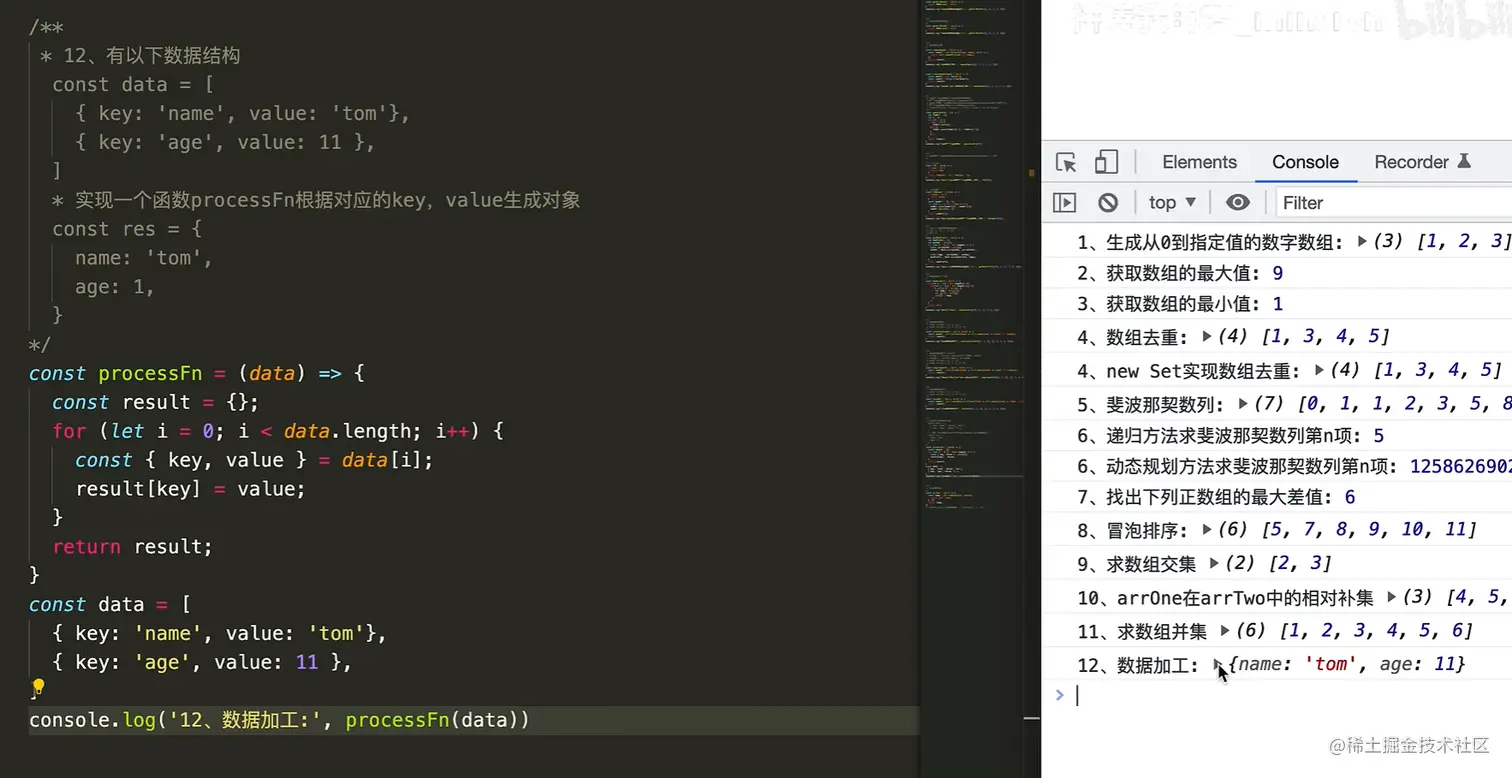
Task: Expand the array in the '4、数组去重' row
Action: pos(1207,337)
